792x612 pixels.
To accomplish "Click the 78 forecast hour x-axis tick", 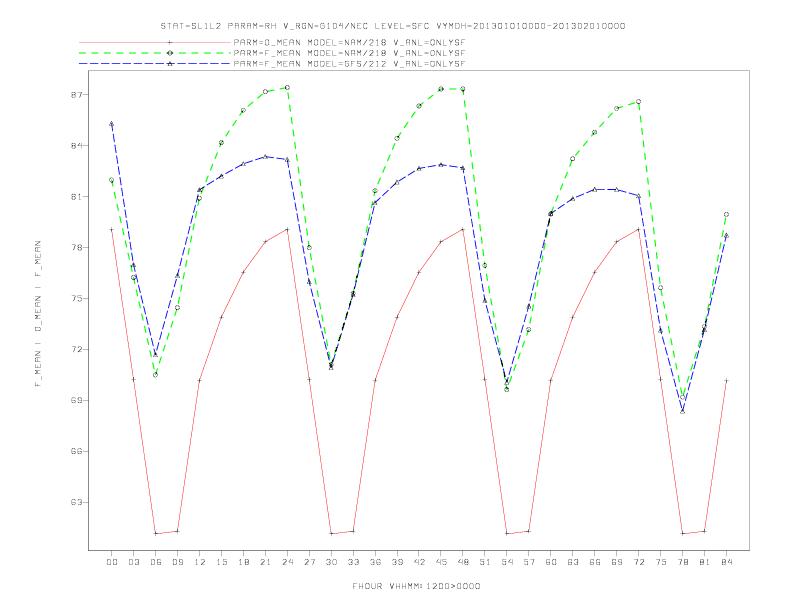I will point(683,562).
